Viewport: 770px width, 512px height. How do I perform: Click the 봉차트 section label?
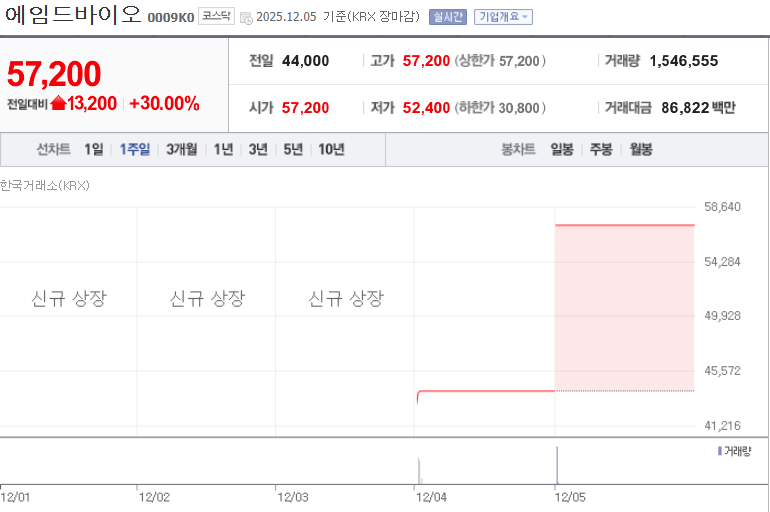tap(518, 149)
